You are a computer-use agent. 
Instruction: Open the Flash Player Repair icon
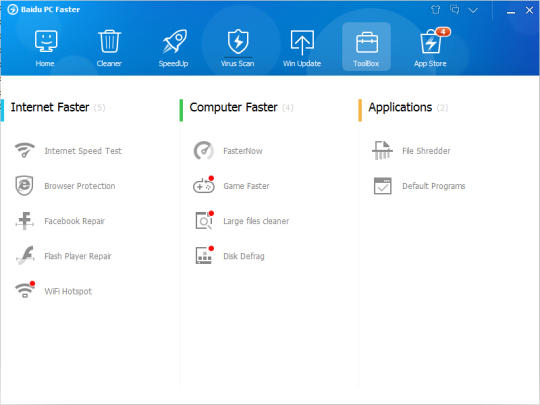pyautogui.click(x=25, y=256)
